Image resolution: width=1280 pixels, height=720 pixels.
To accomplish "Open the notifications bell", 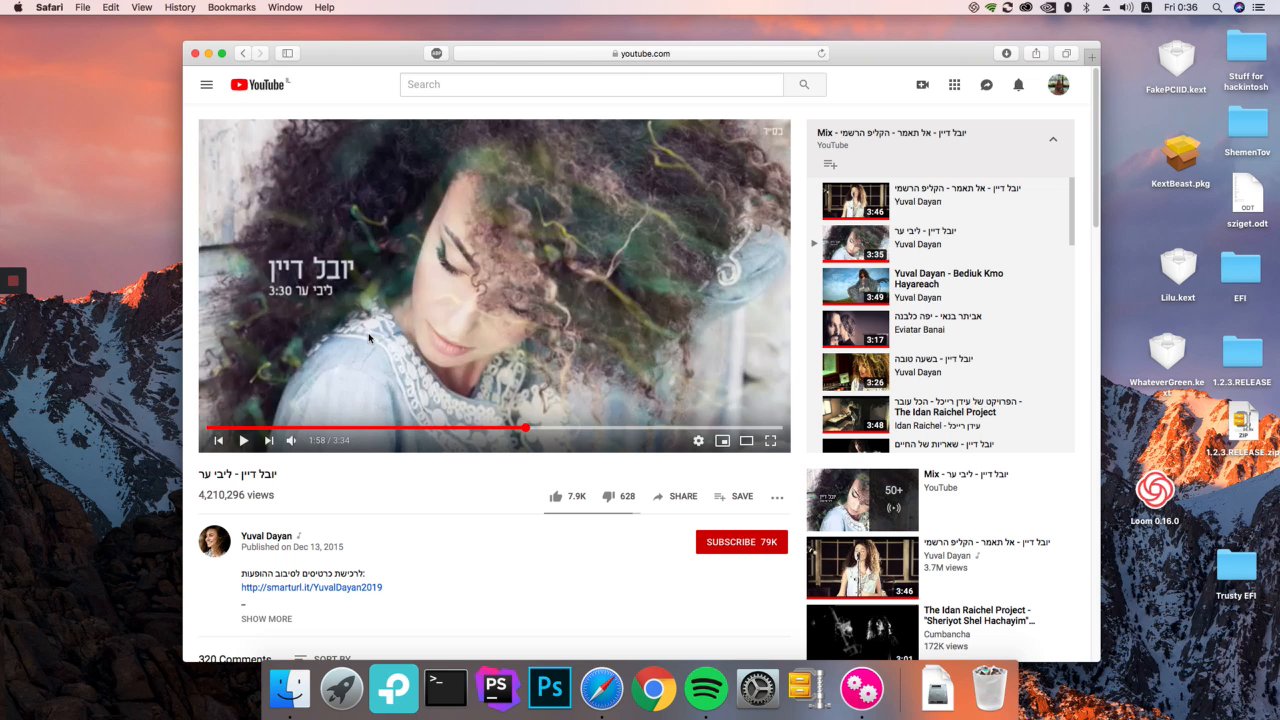I will click(1018, 85).
